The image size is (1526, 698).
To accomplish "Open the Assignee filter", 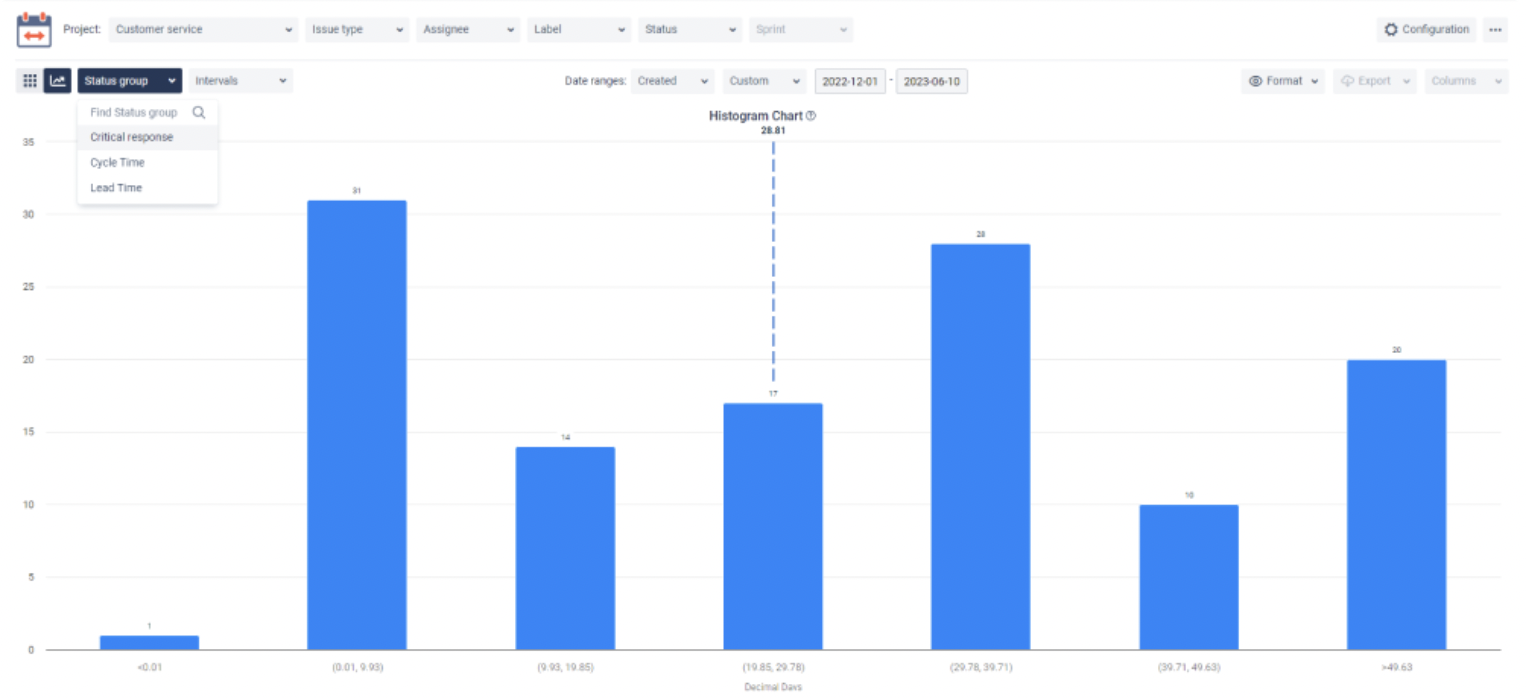I will tap(468, 29).
